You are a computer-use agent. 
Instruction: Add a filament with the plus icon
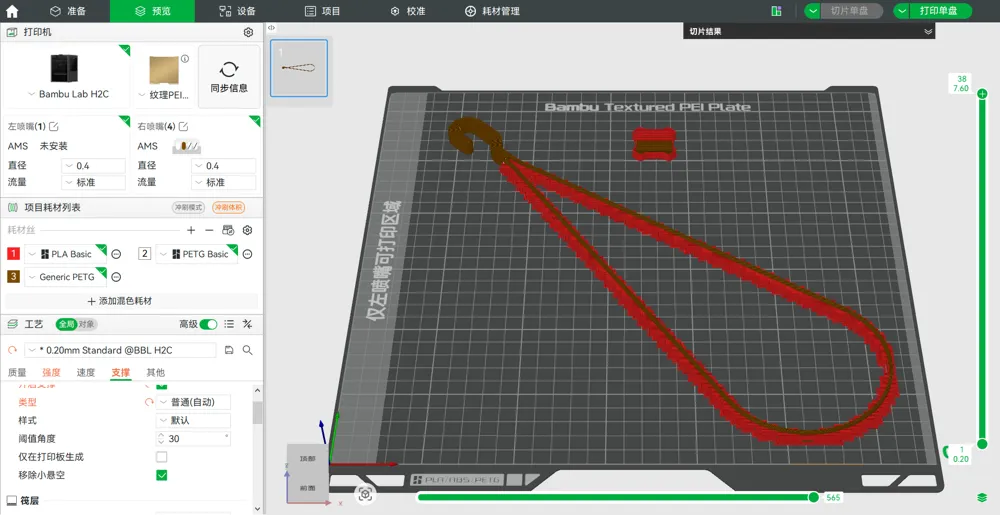[191, 230]
